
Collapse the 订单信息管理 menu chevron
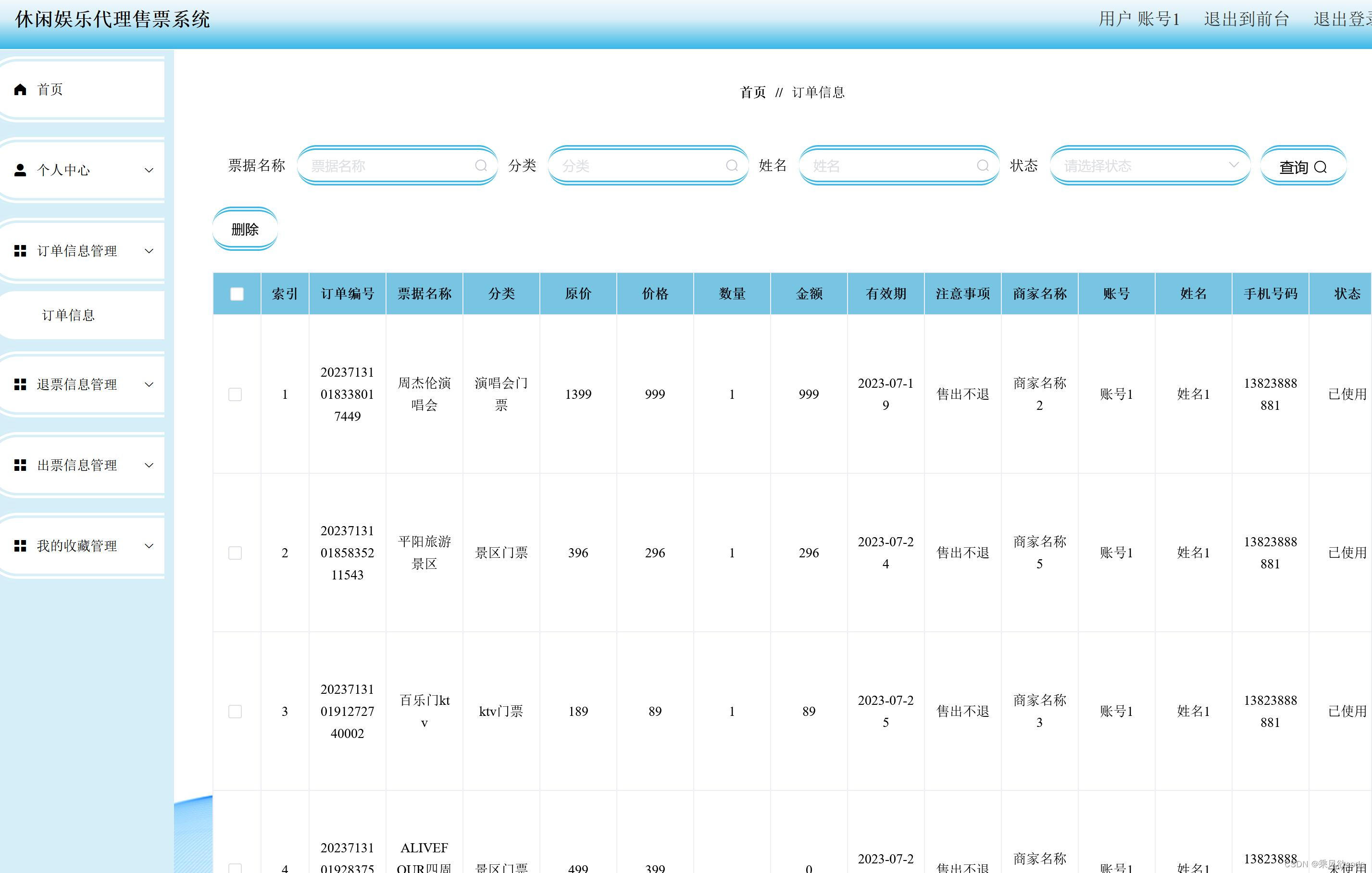pyautogui.click(x=149, y=251)
